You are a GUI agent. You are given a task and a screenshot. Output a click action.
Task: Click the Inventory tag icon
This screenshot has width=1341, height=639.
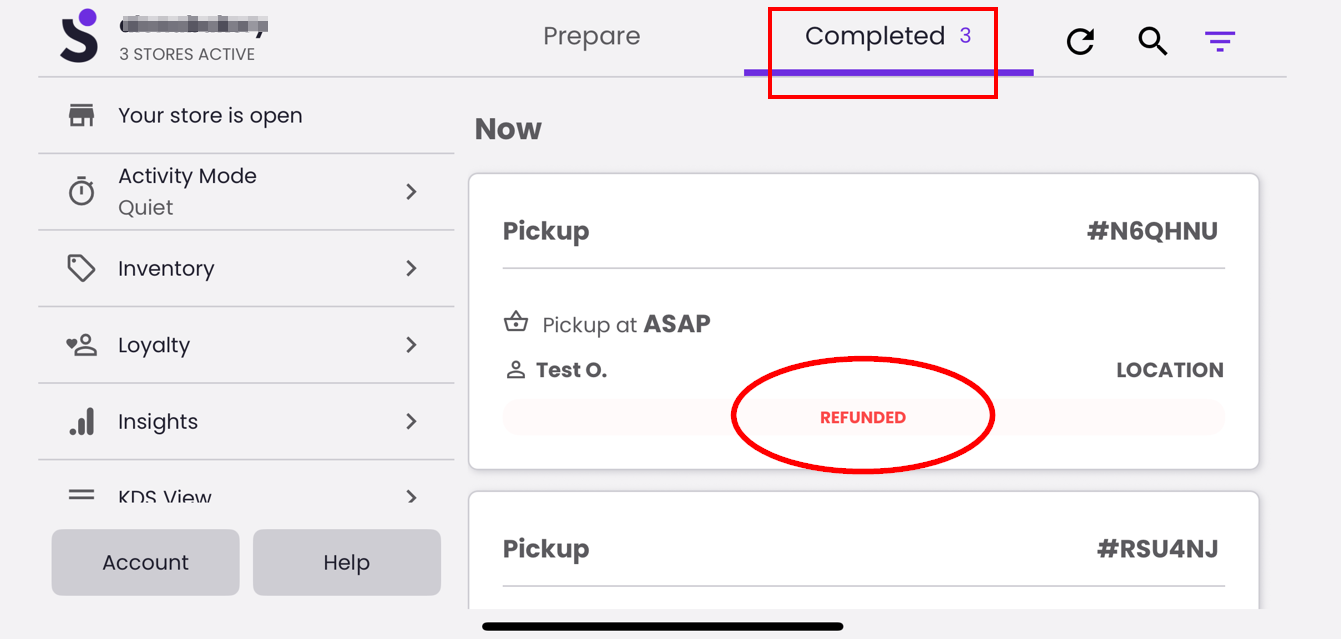pyautogui.click(x=81, y=268)
